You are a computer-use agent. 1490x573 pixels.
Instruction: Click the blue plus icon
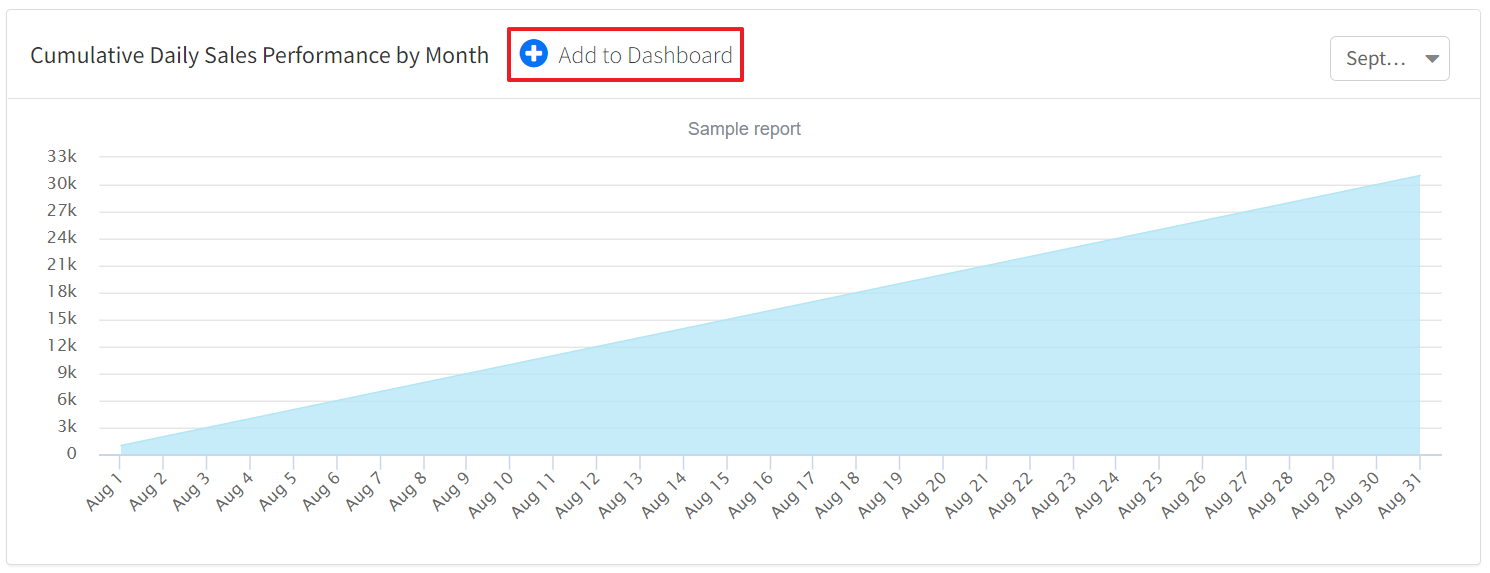coord(534,54)
